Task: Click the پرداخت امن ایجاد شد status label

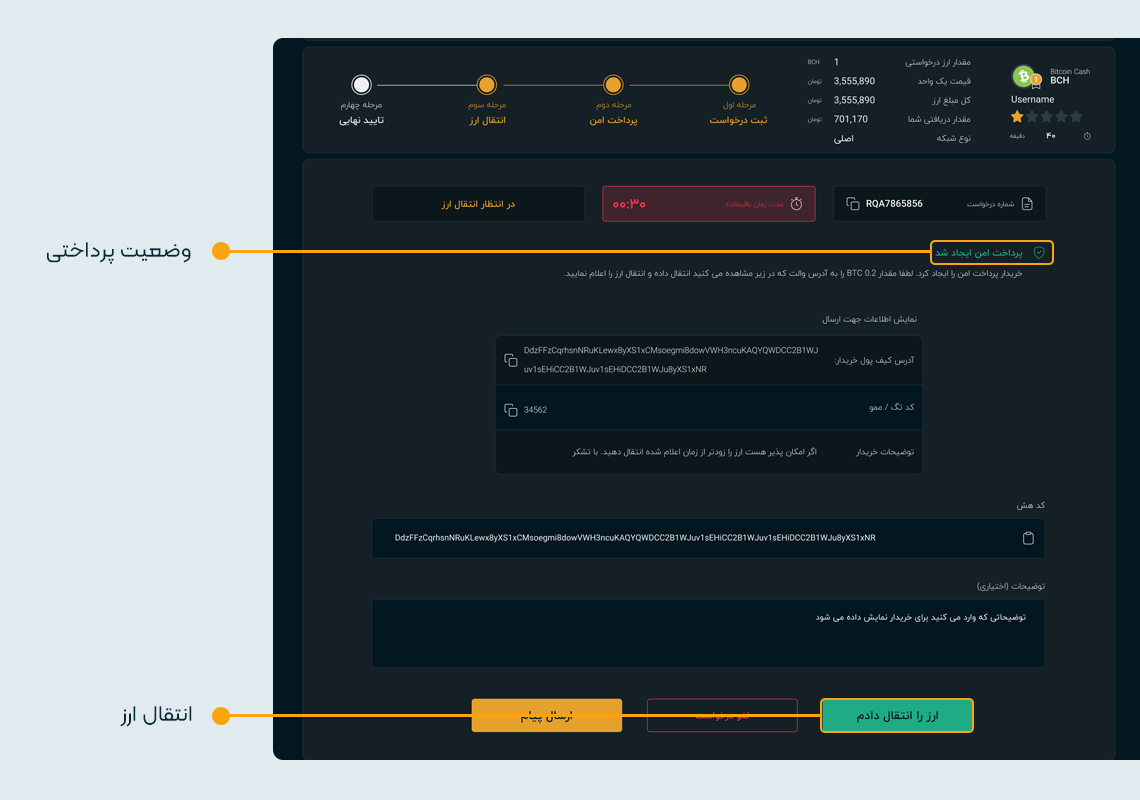Action: pos(979,252)
